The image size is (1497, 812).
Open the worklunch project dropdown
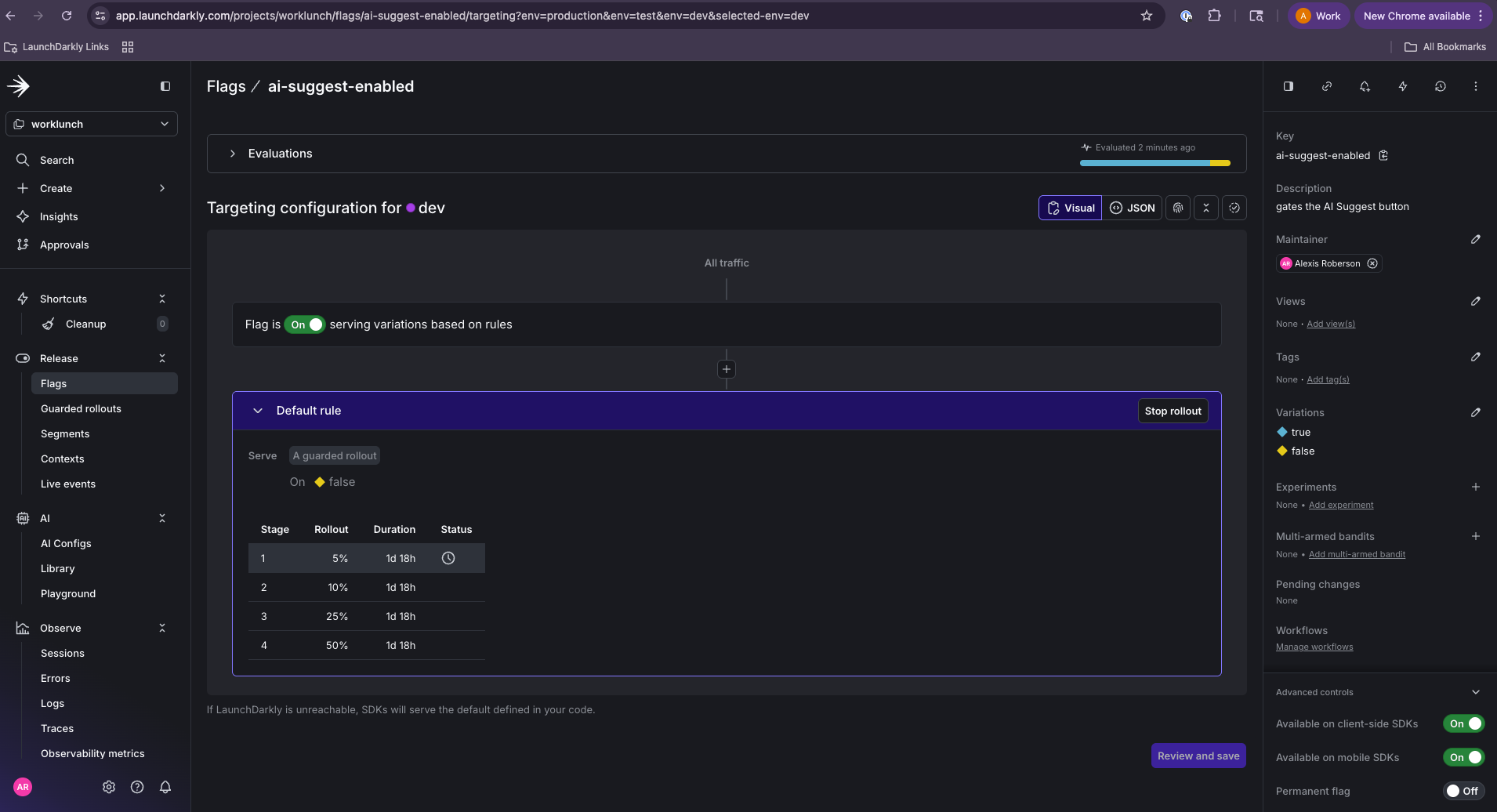(91, 123)
